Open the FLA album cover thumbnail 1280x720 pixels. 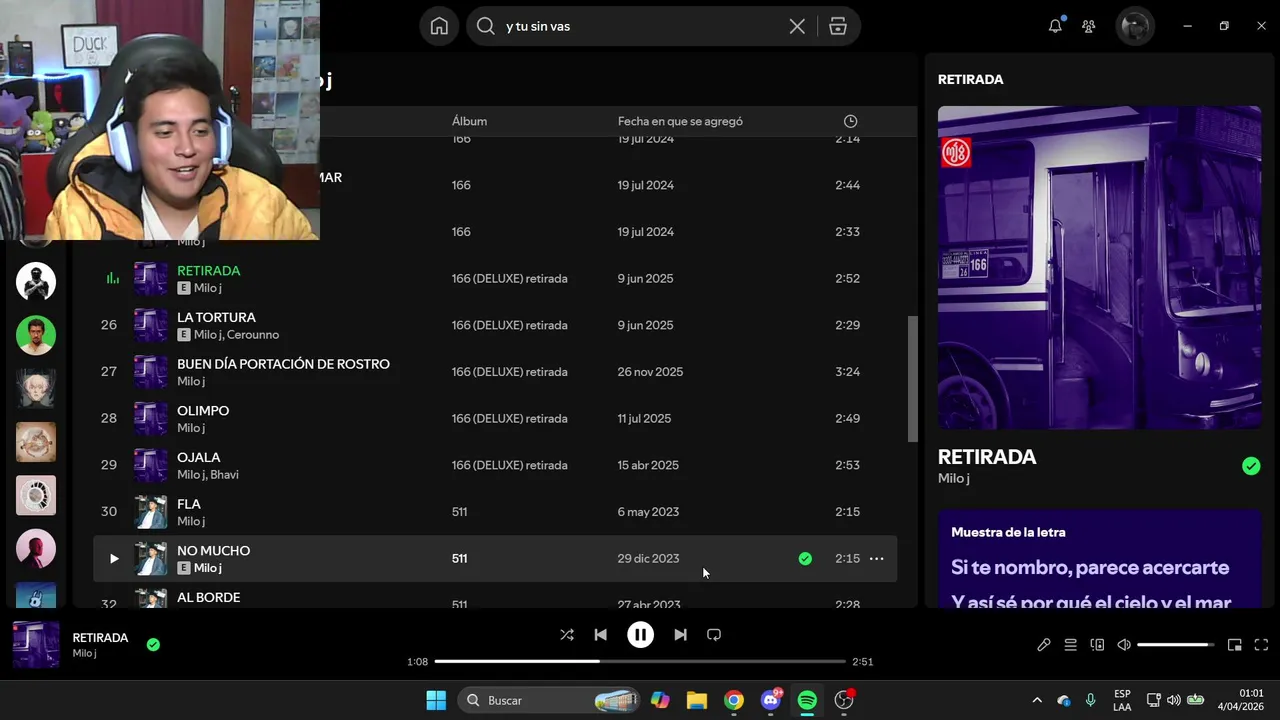pos(151,512)
